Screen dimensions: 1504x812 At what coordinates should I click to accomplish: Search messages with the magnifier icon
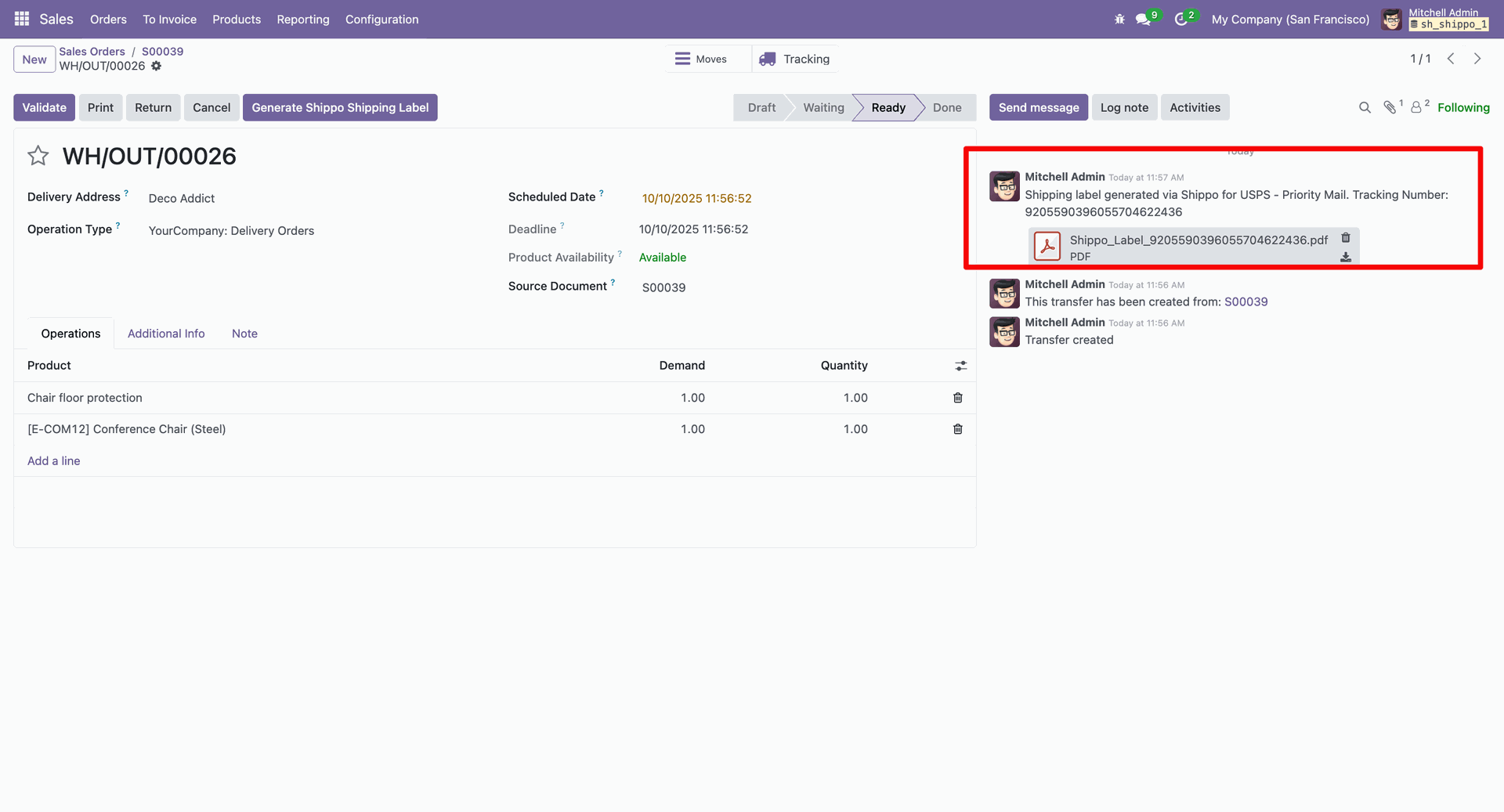click(1365, 108)
